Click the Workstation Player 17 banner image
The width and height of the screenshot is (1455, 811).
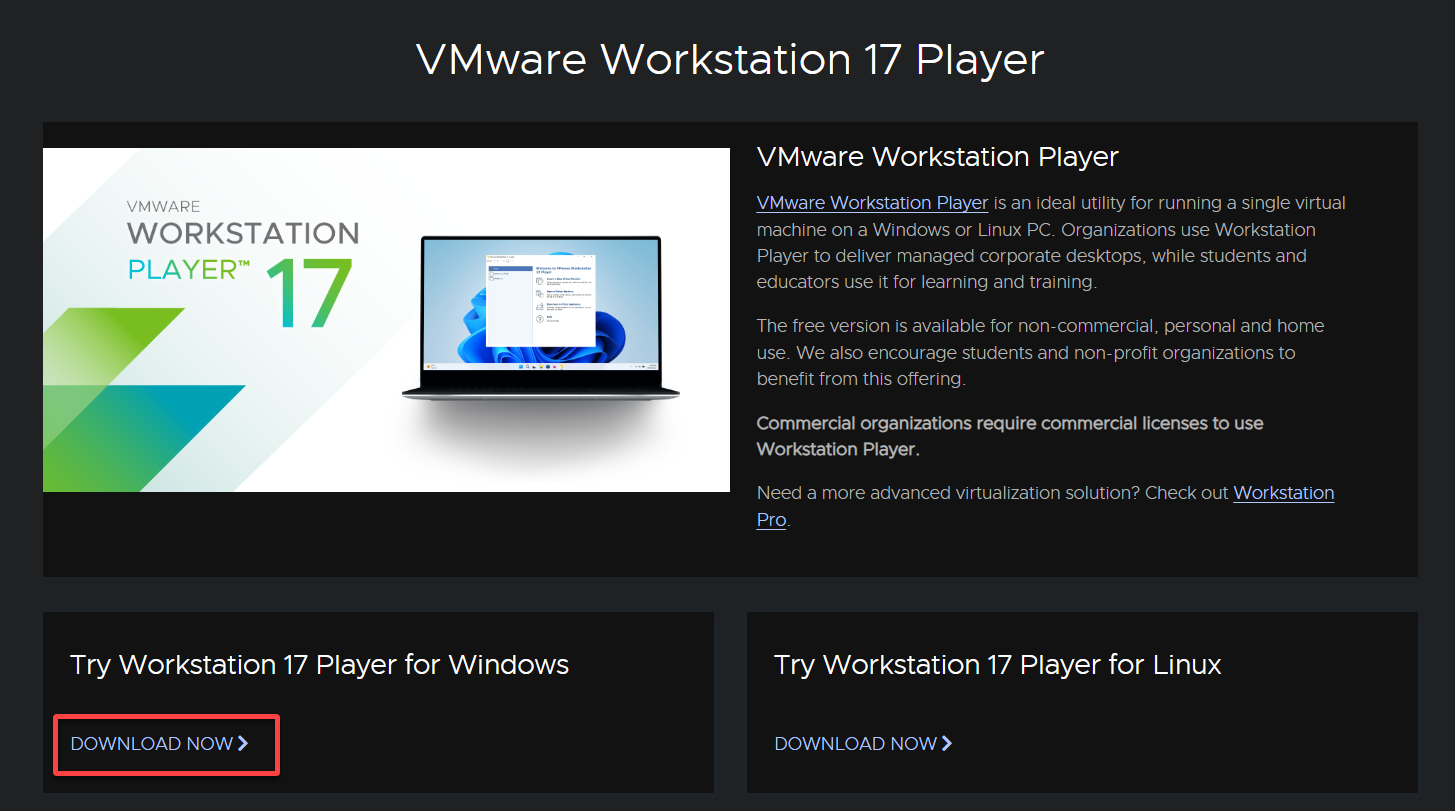(386, 320)
